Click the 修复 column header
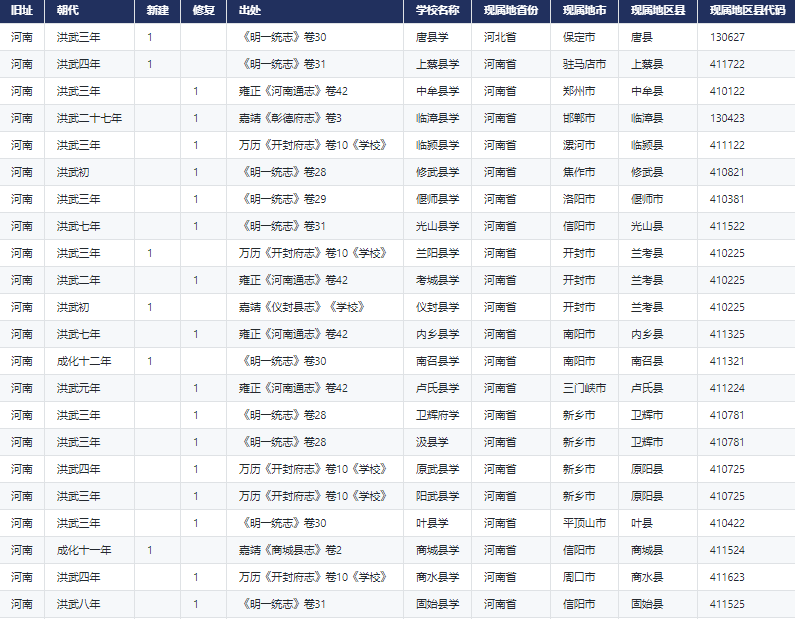Image resolution: width=795 pixels, height=619 pixels. (203, 10)
